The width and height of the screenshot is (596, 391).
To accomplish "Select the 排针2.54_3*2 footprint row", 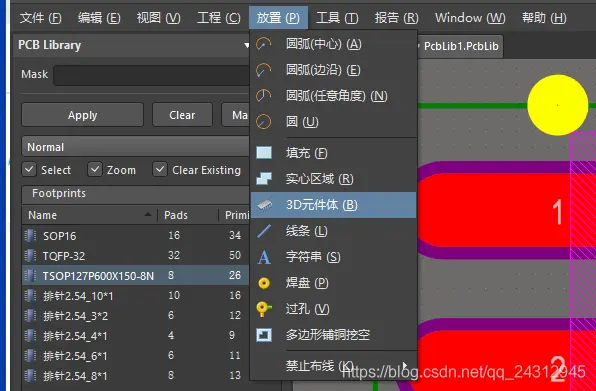I will pos(136,315).
